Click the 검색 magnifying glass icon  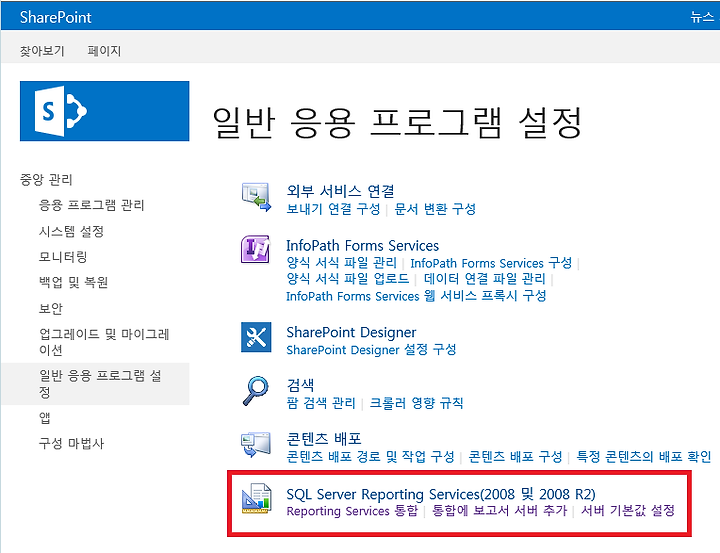coord(256,390)
